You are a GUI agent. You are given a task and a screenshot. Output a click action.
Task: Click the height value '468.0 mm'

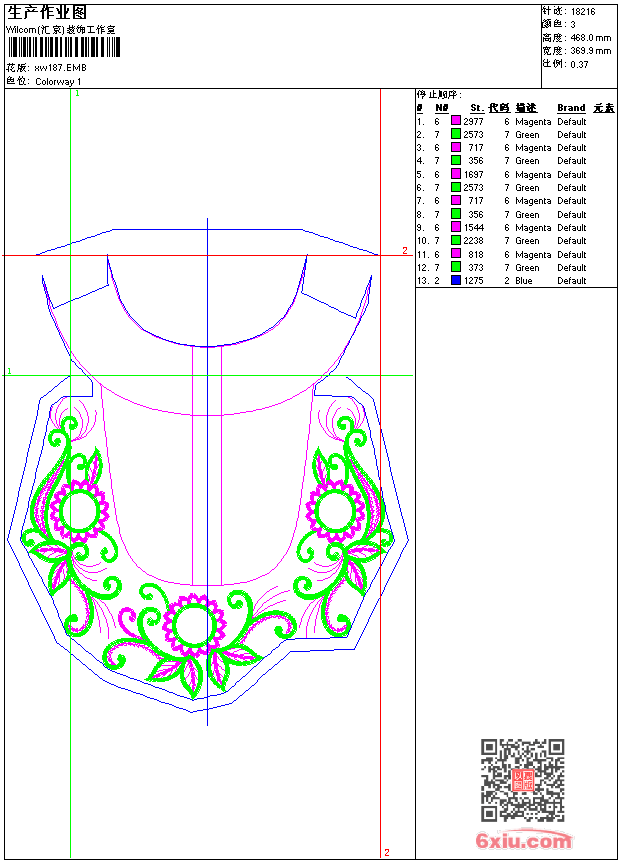590,38
